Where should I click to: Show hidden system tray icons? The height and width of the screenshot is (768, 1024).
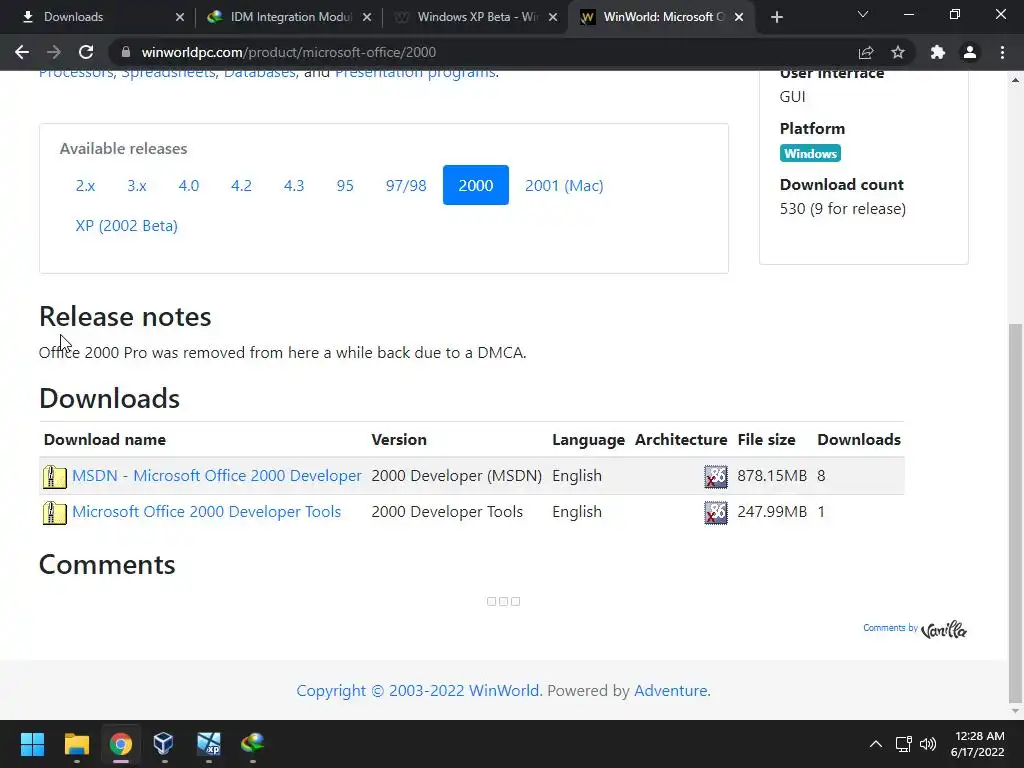point(876,744)
